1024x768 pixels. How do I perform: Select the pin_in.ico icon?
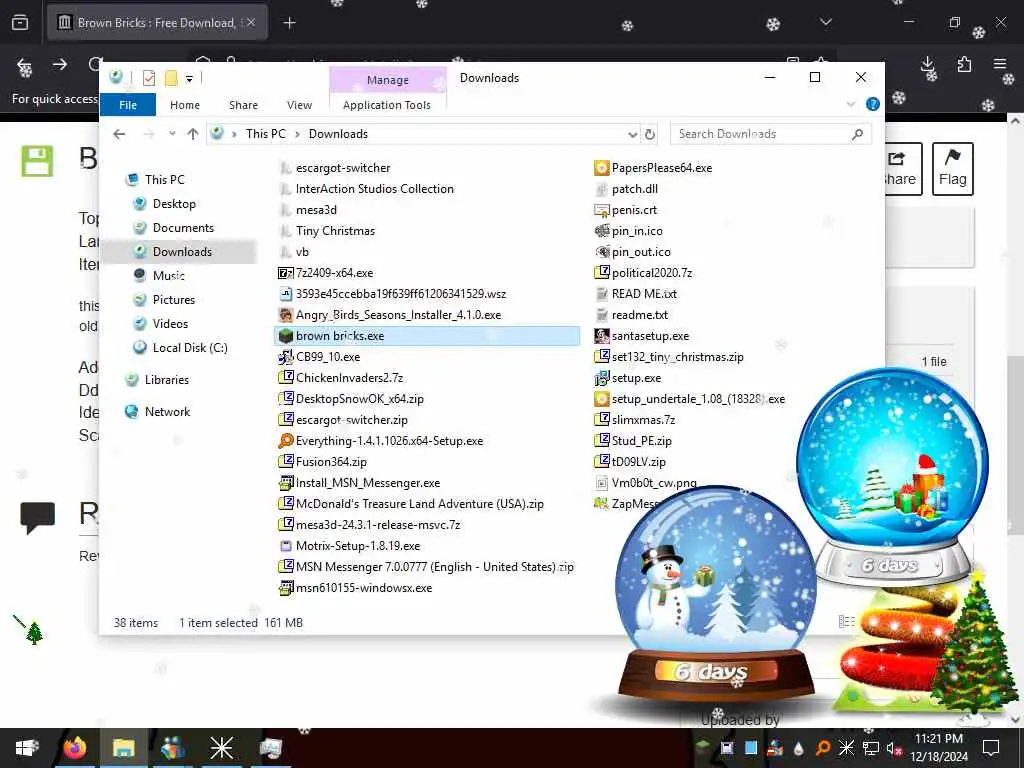601,231
